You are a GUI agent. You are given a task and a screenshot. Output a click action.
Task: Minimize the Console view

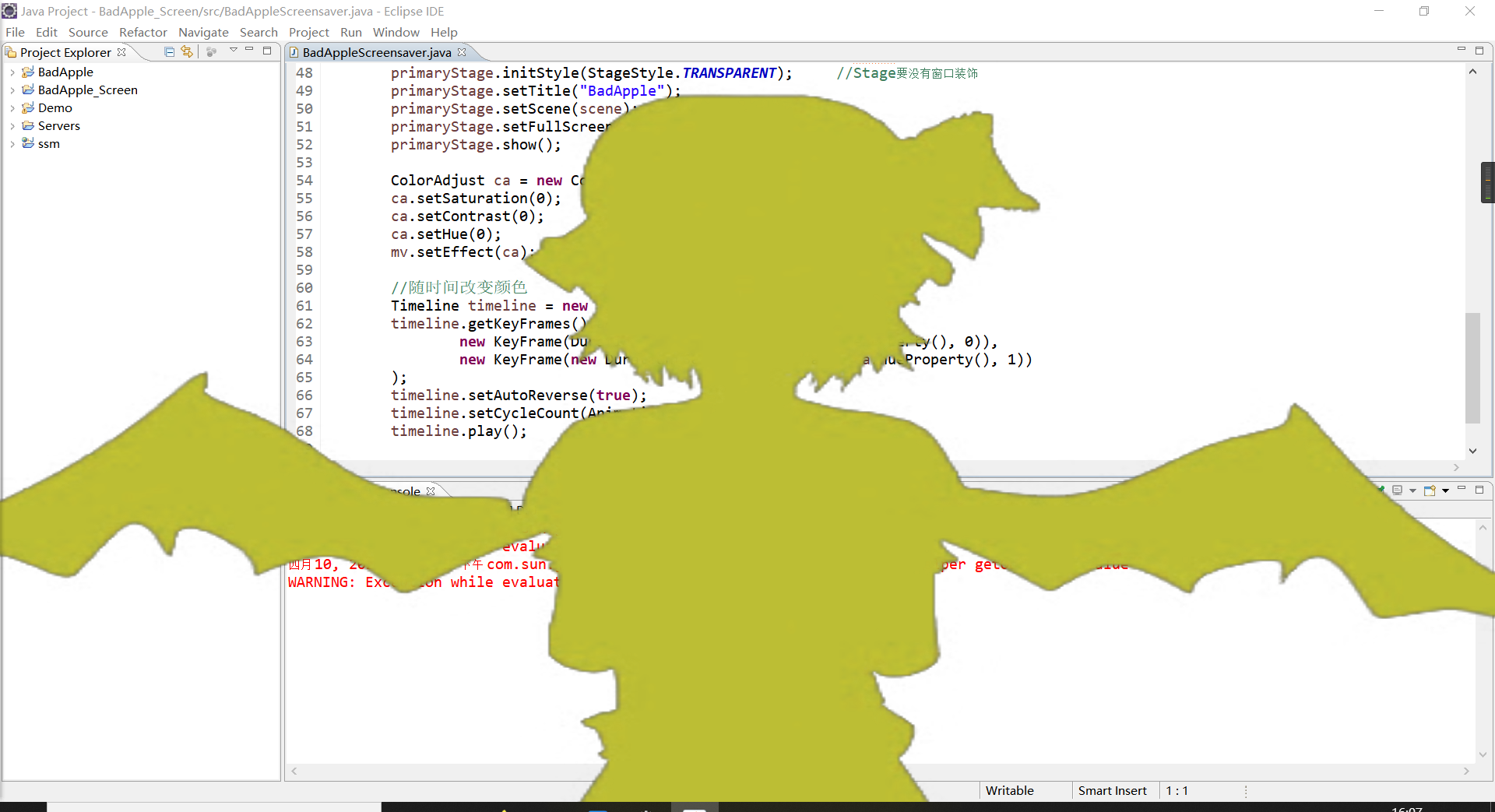point(1462,490)
